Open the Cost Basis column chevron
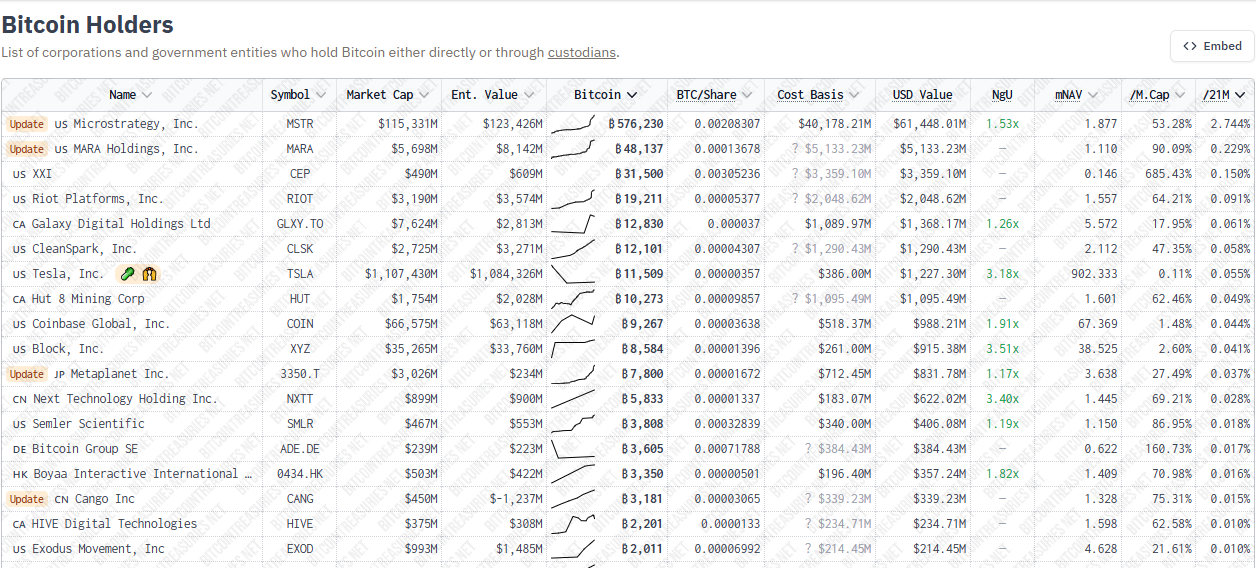Viewport: 1256px width, 568px height. point(854,95)
